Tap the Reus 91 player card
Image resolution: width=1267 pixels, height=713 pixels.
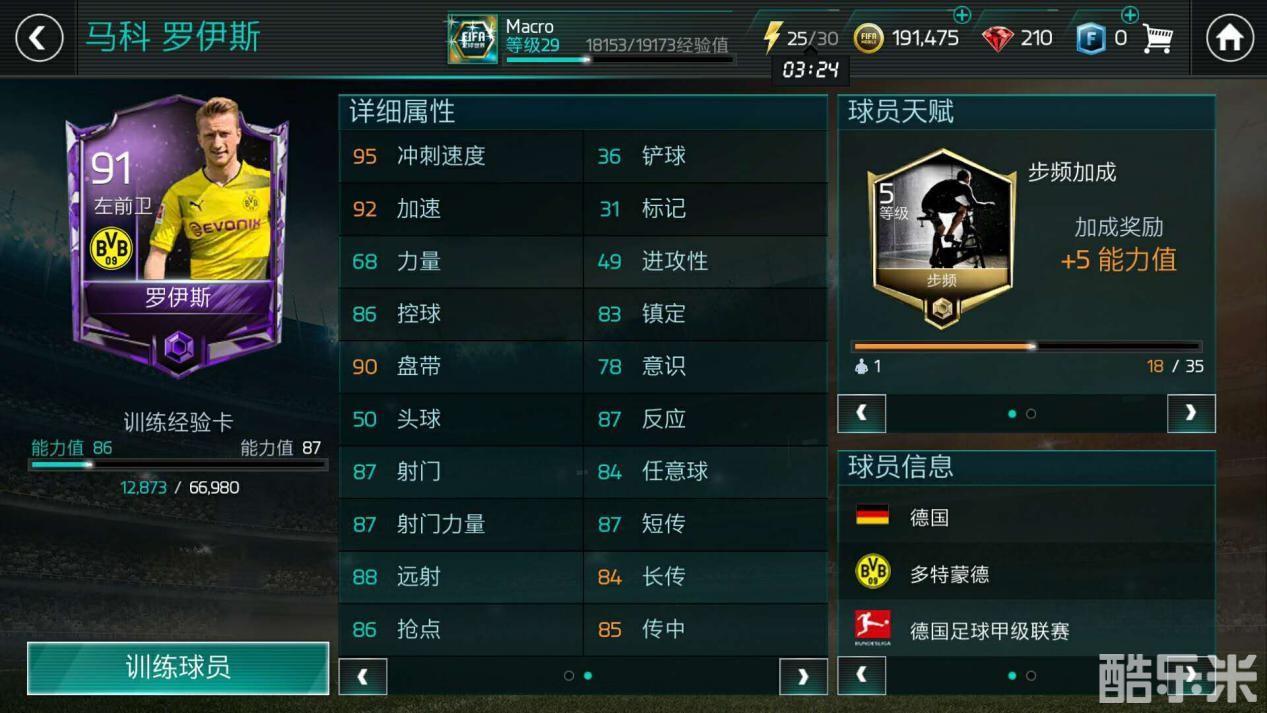tap(177, 236)
